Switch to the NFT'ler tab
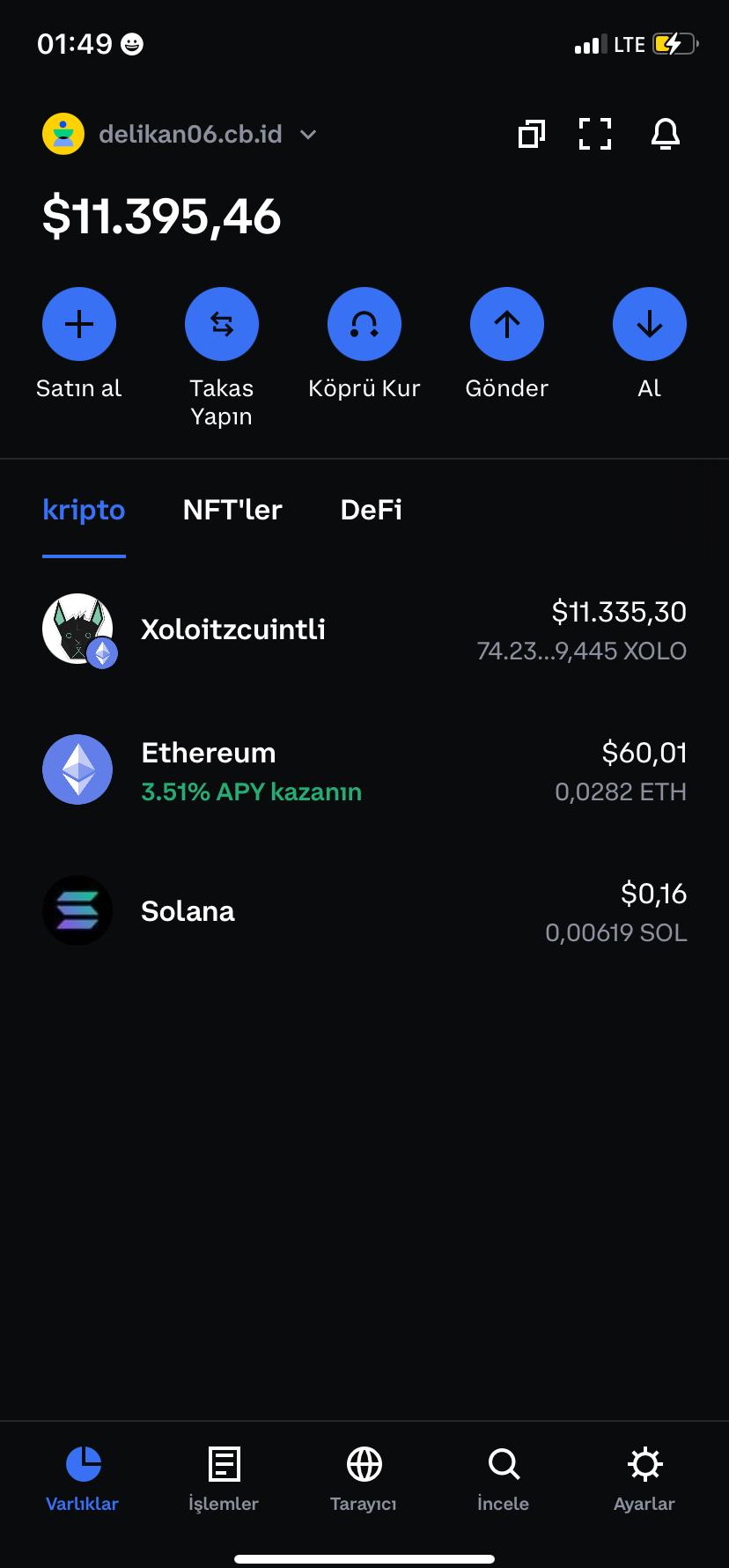729x1568 pixels. 232,510
